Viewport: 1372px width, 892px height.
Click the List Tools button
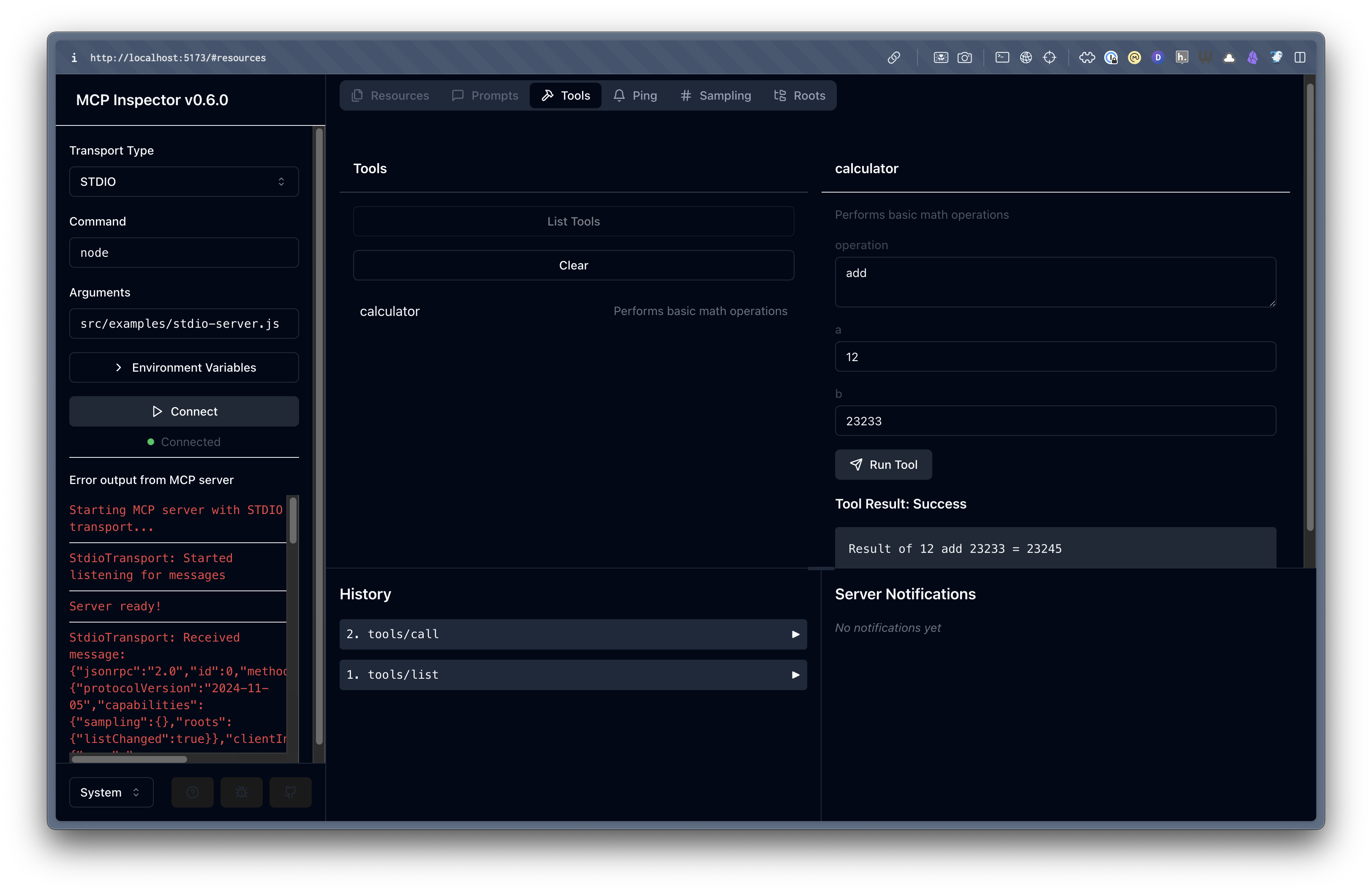coord(573,221)
